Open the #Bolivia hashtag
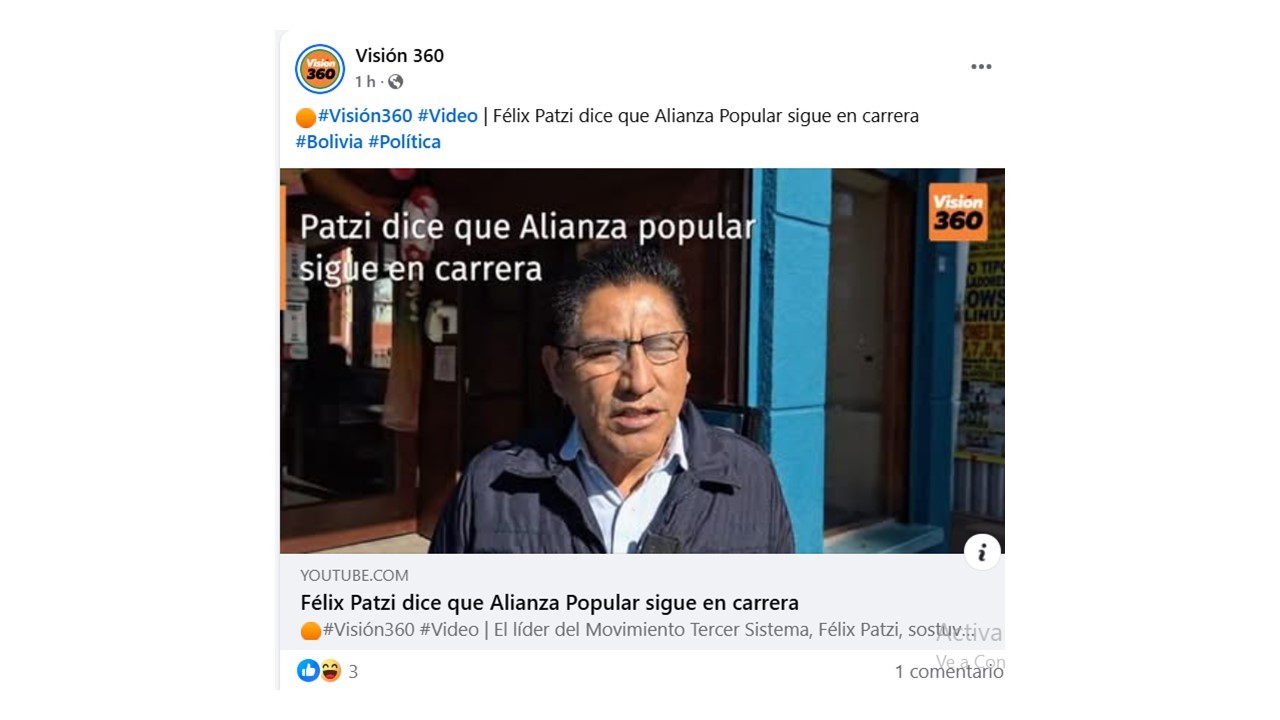The width and height of the screenshot is (1280, 720). point(329,142)
